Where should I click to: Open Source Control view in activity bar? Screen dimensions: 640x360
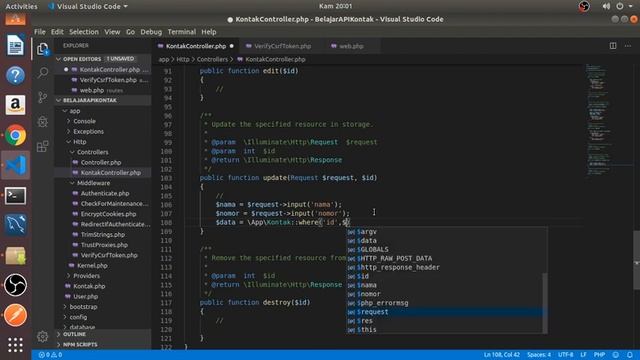coord(42,97)
